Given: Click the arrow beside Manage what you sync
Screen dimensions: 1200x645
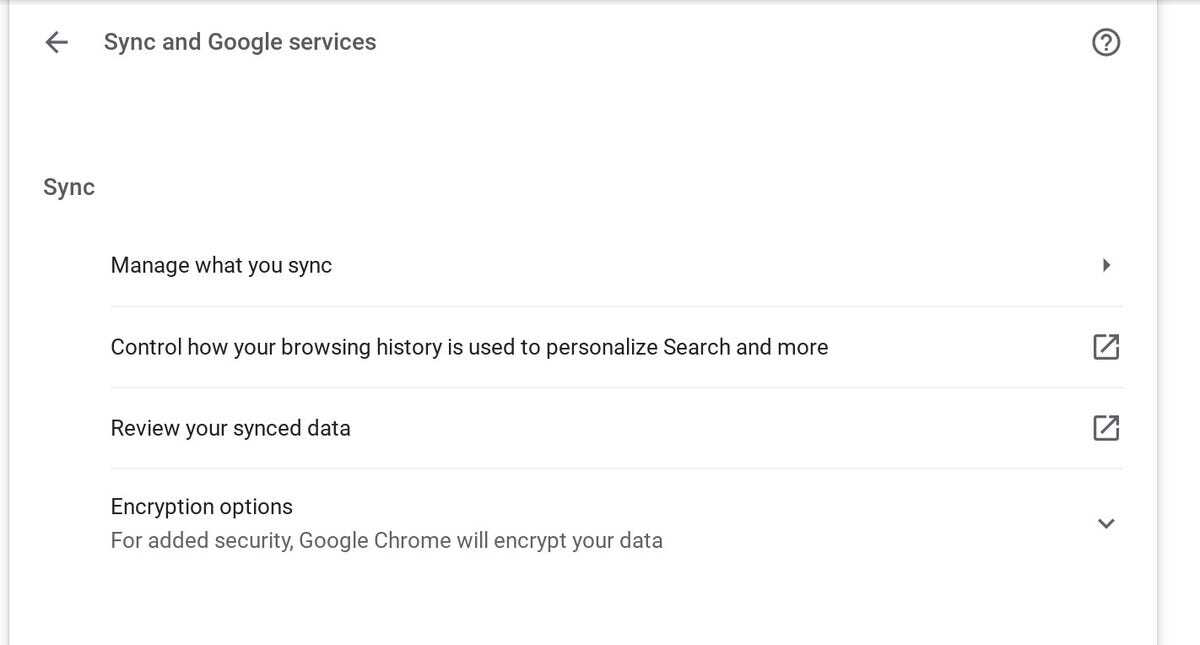Looking at the screenshot, I should pos(1106,265).
